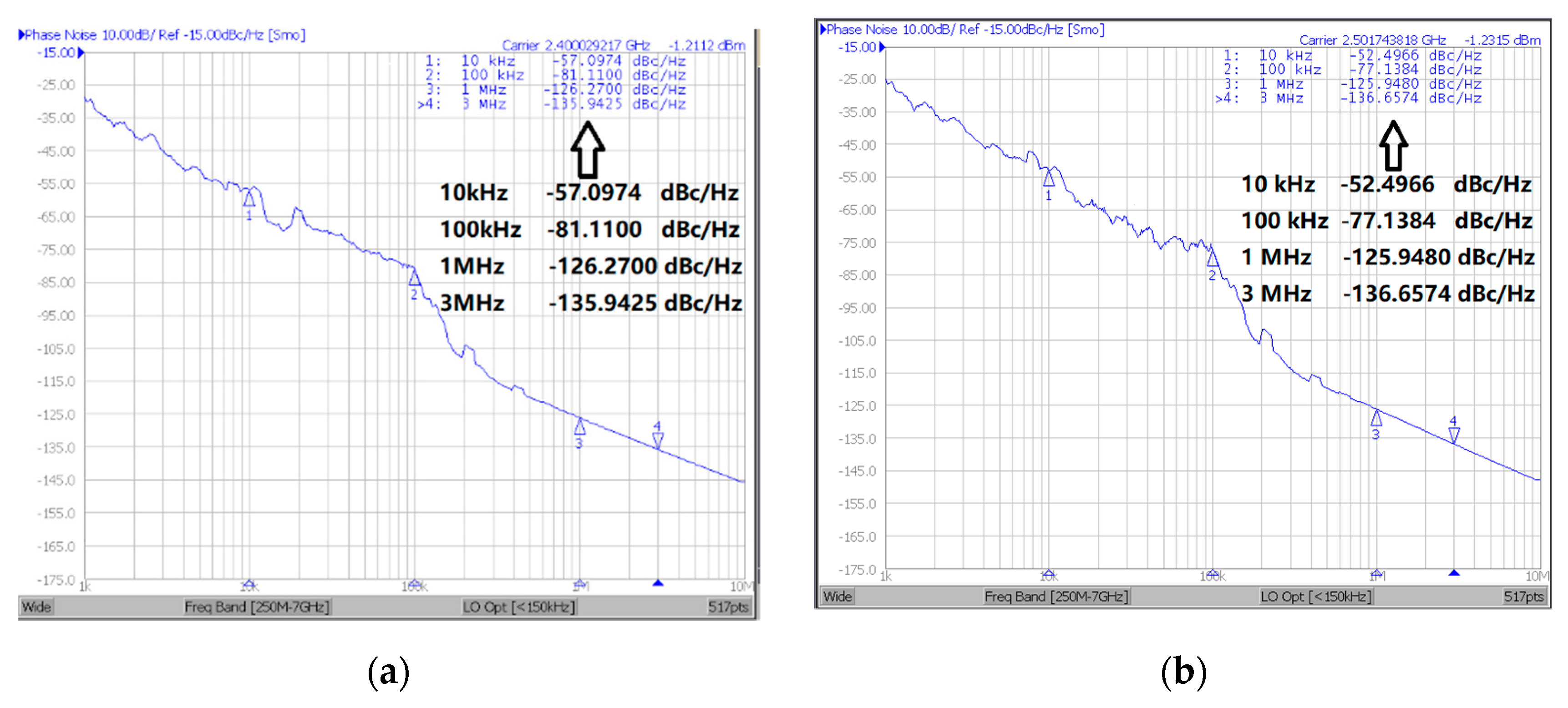Click left plot reference level arrow at -15.00
This screenshot has width=1568, height=708.
pyautogui.click(x=81, y=53)
